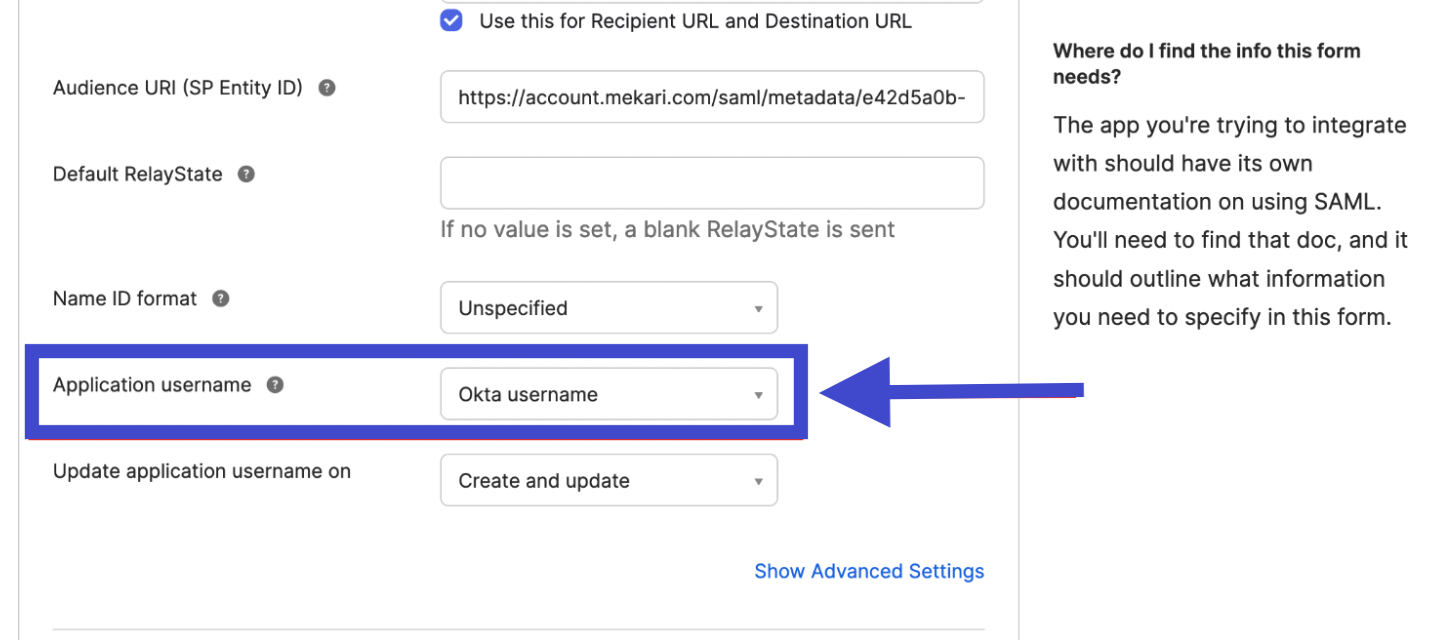Focus the Audience URI input field
Image resolution: width=1430 pixels, height=640 pixels.
(x=711, y=97)
